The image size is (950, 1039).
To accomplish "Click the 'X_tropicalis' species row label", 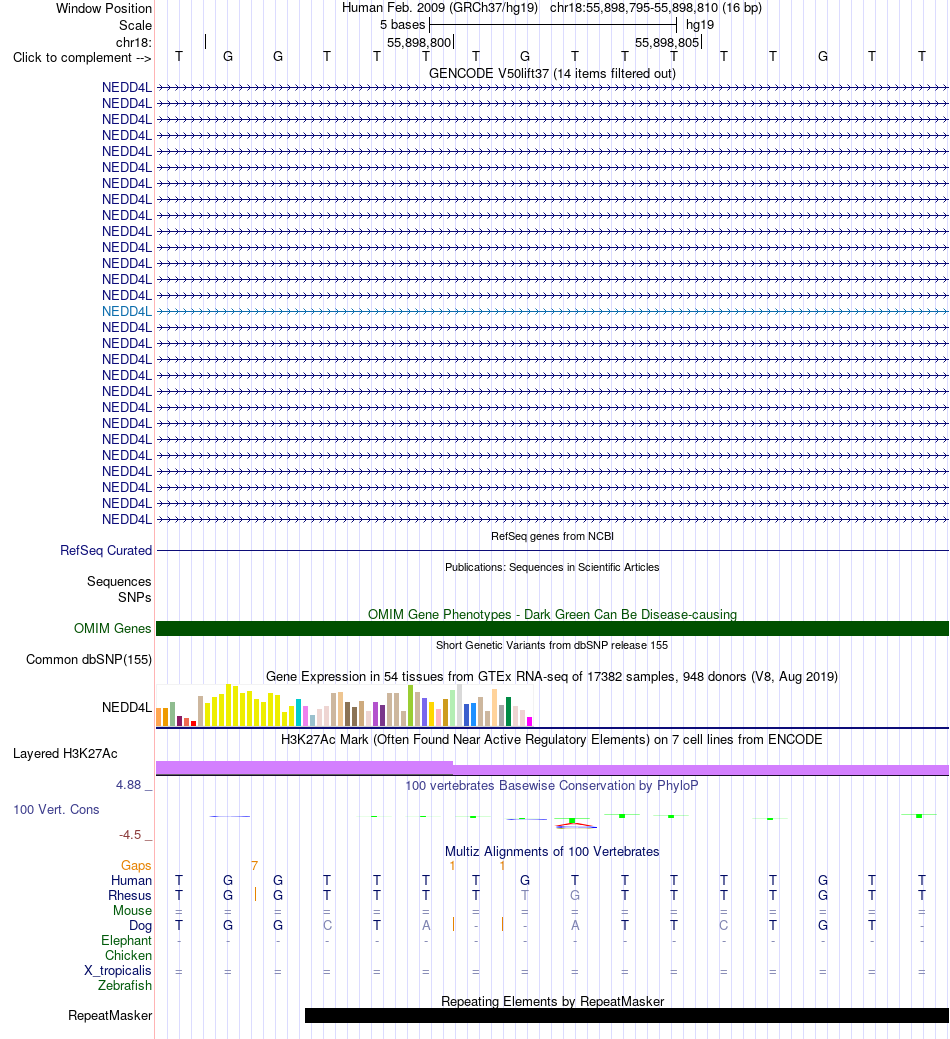I will pyautogui.click(x=117, y=971).
